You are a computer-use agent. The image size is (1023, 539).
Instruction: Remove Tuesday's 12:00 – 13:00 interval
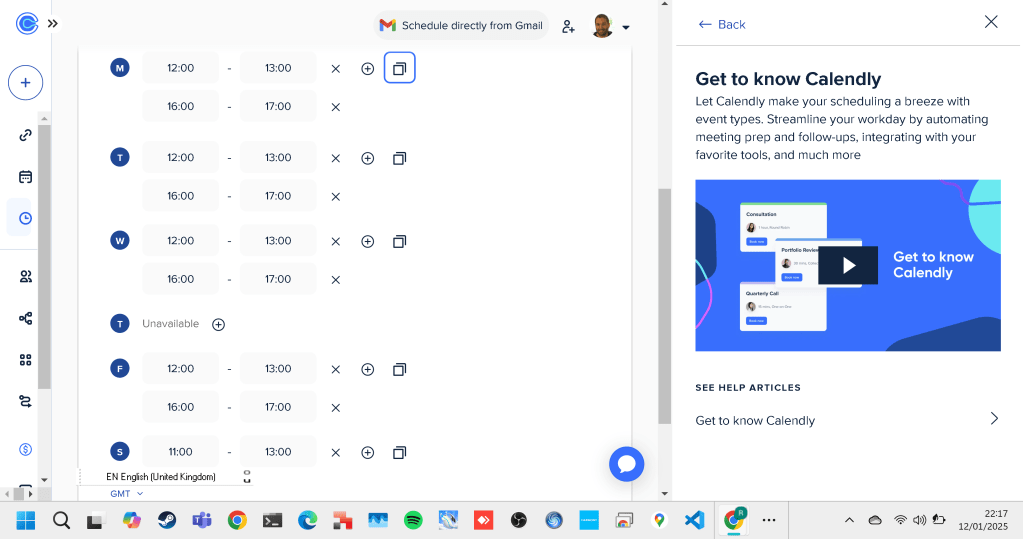coord(335,158)
